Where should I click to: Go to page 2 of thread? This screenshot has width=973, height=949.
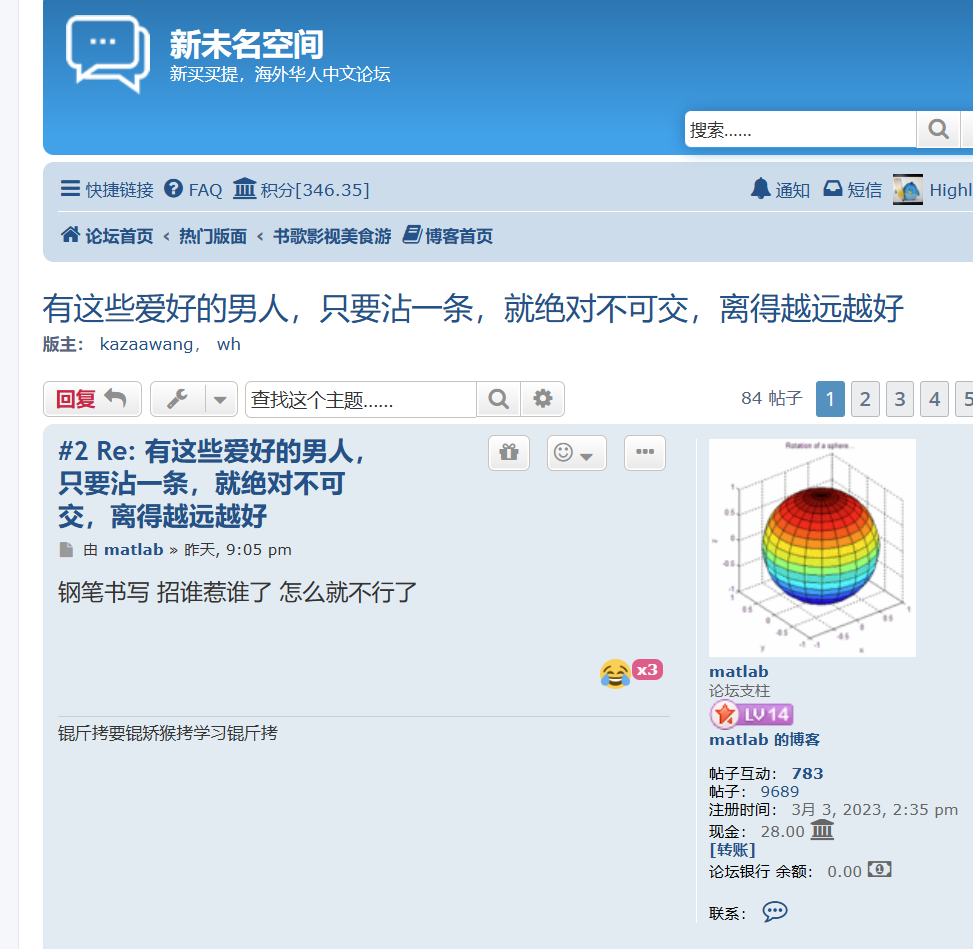coord(865,399)
